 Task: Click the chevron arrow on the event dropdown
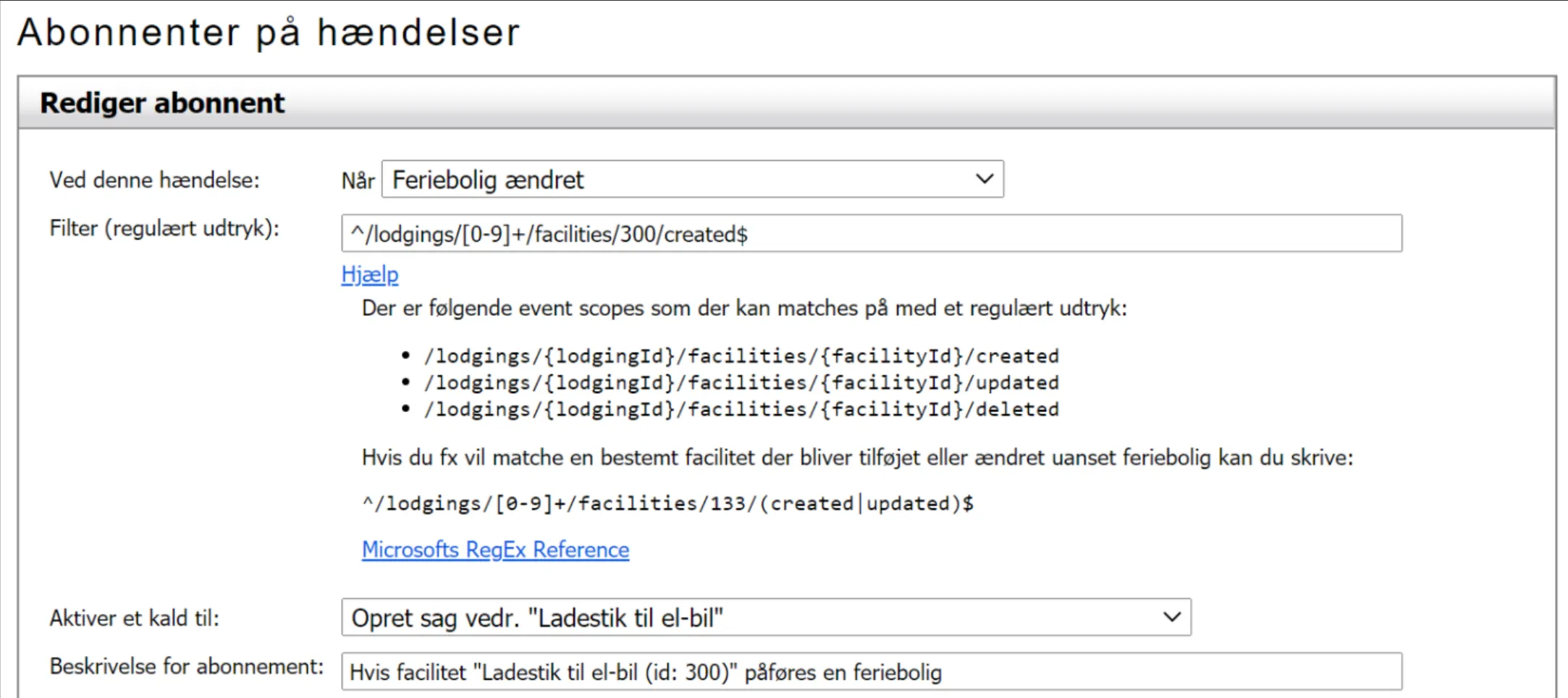coord(984,179)
